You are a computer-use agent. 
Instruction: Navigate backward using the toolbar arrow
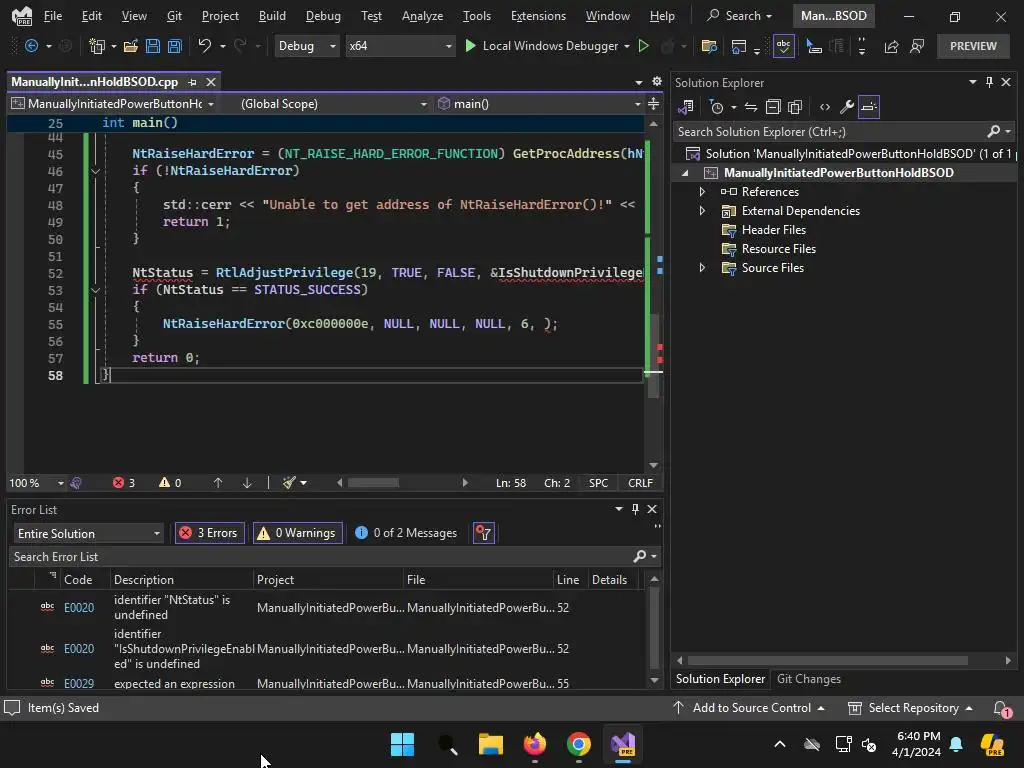pyautogui.click(x=31, y=46)
